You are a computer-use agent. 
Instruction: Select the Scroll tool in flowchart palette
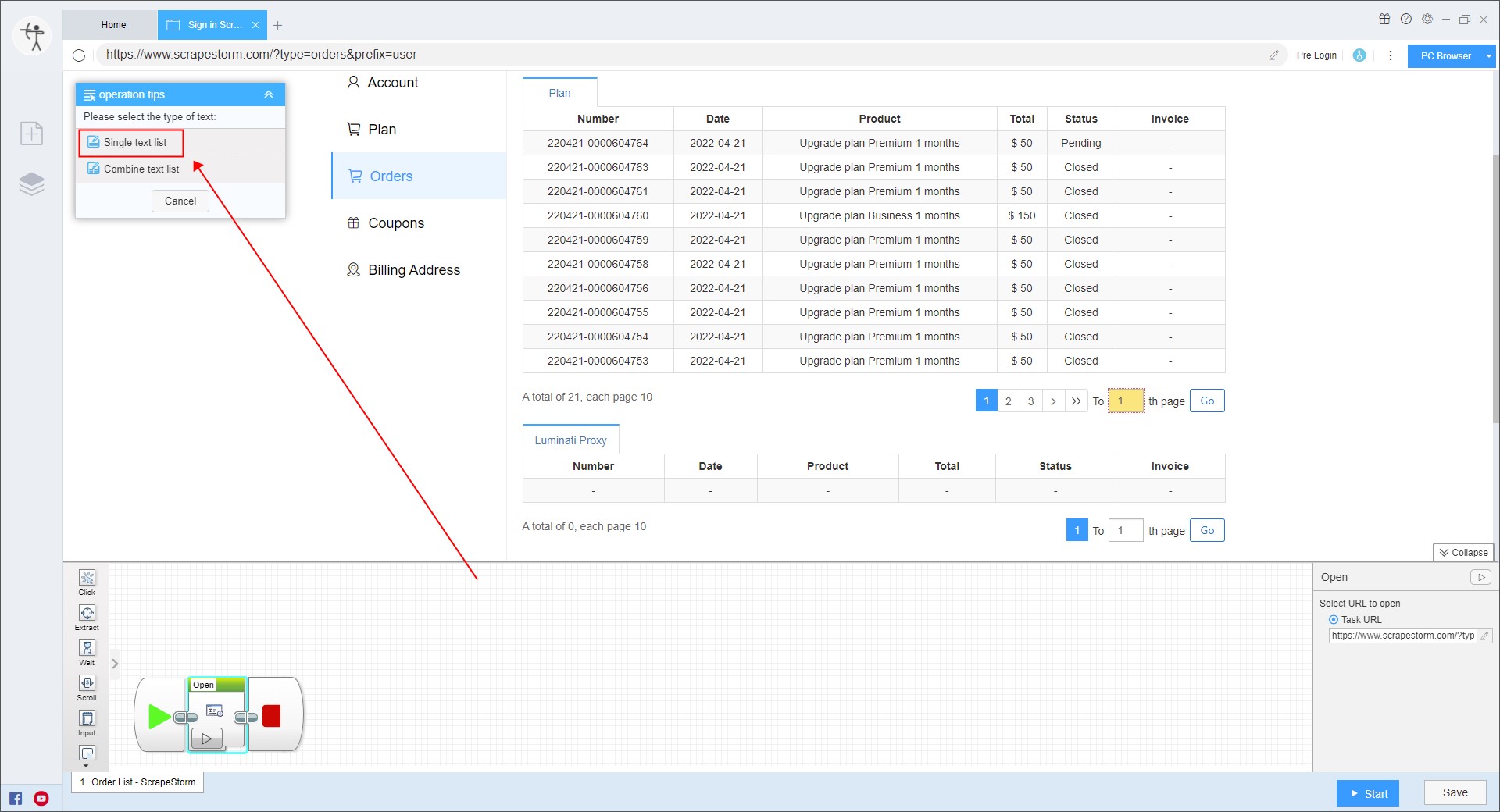(87, 688)
